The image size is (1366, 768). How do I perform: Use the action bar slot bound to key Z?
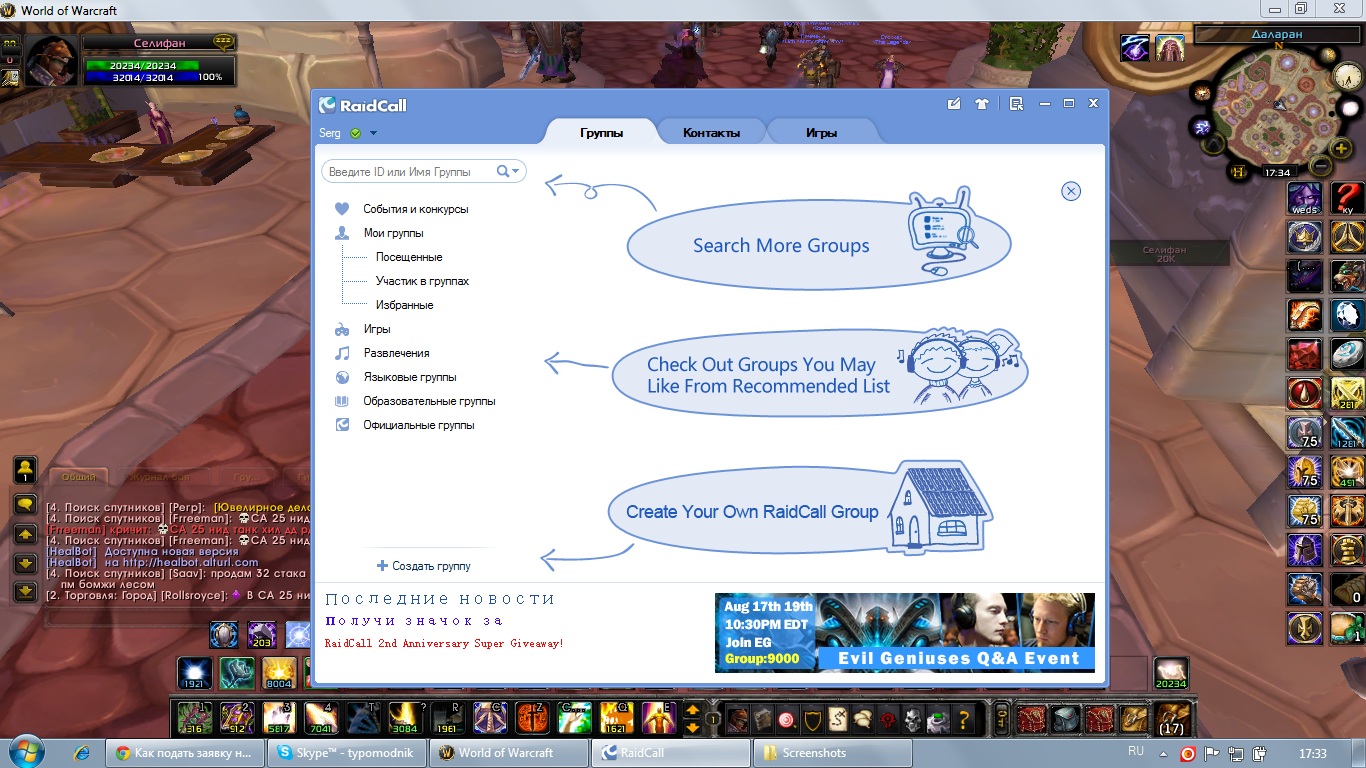point(532,719)
